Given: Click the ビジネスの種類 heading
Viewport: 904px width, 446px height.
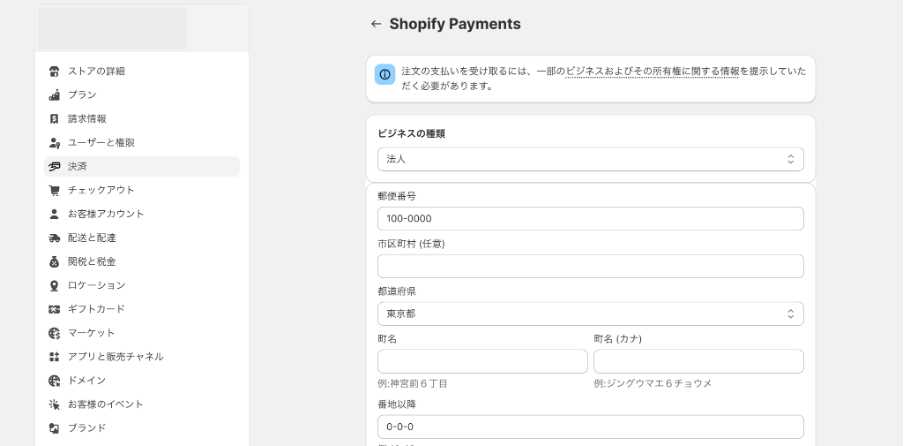Looking at the screenshot, I should point(412,134).
